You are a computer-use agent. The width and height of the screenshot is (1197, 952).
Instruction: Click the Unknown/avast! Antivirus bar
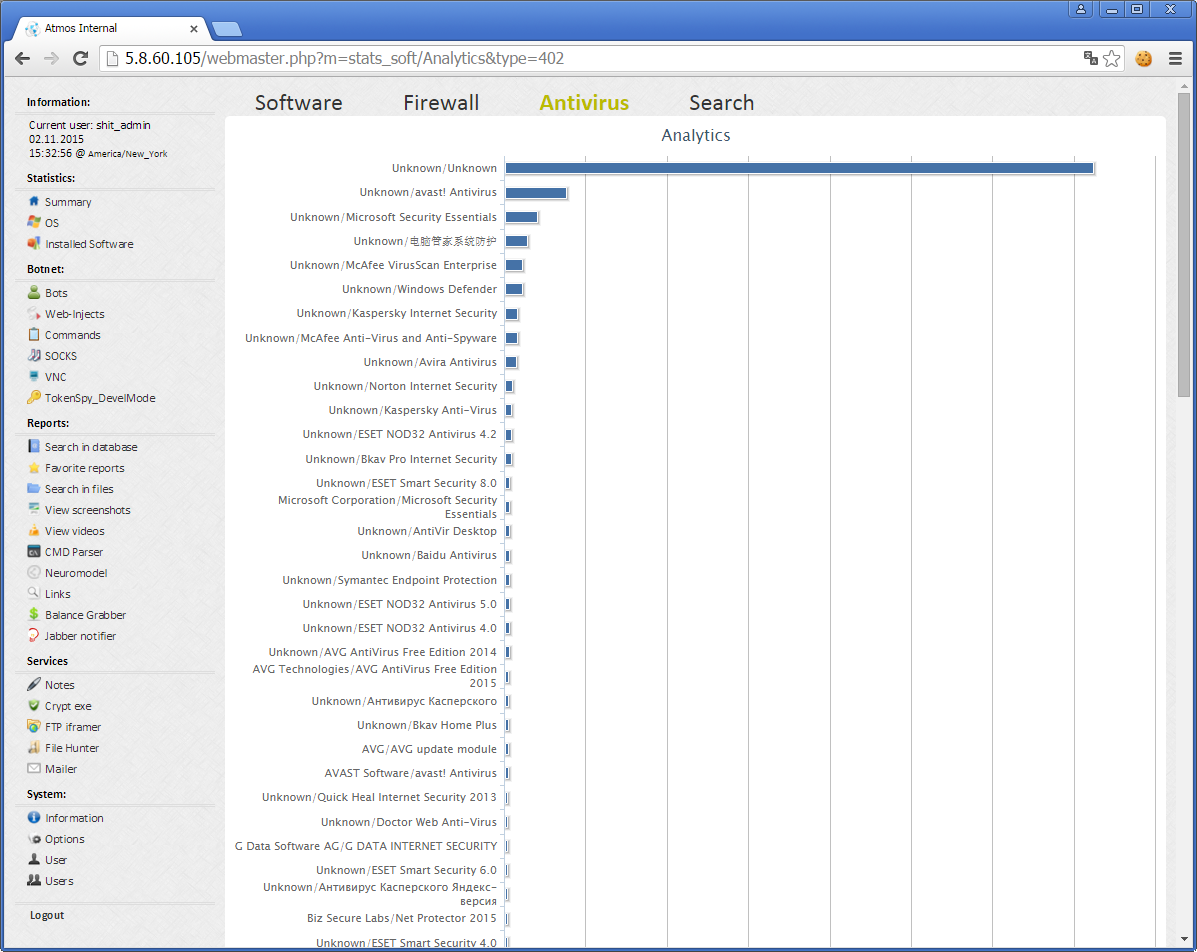click(536, 192)
